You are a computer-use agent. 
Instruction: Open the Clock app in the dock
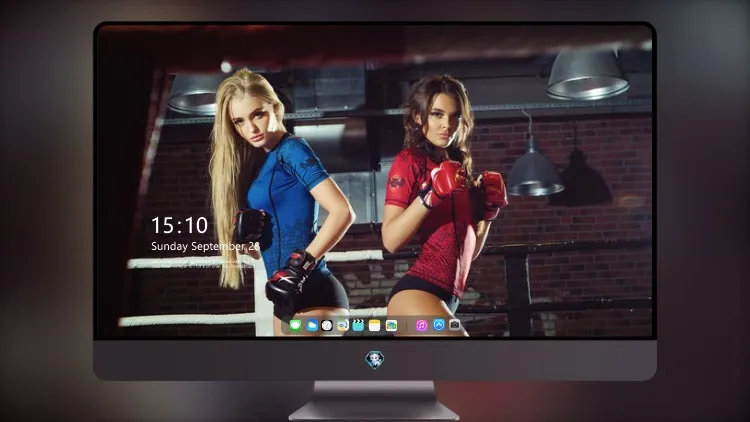[x=327, y=325]
